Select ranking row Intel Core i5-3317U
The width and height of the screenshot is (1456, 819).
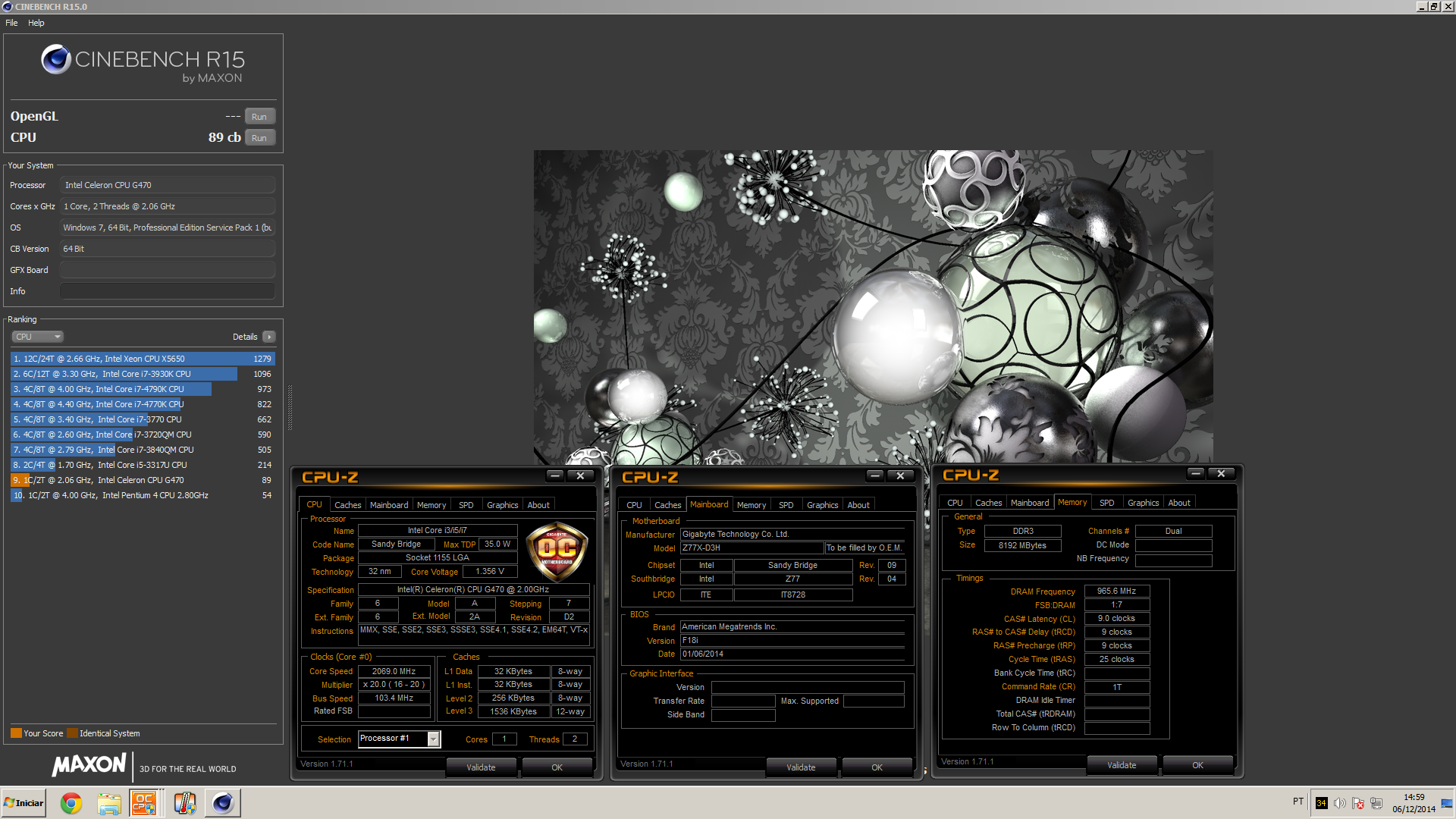[x=143, y=465]
